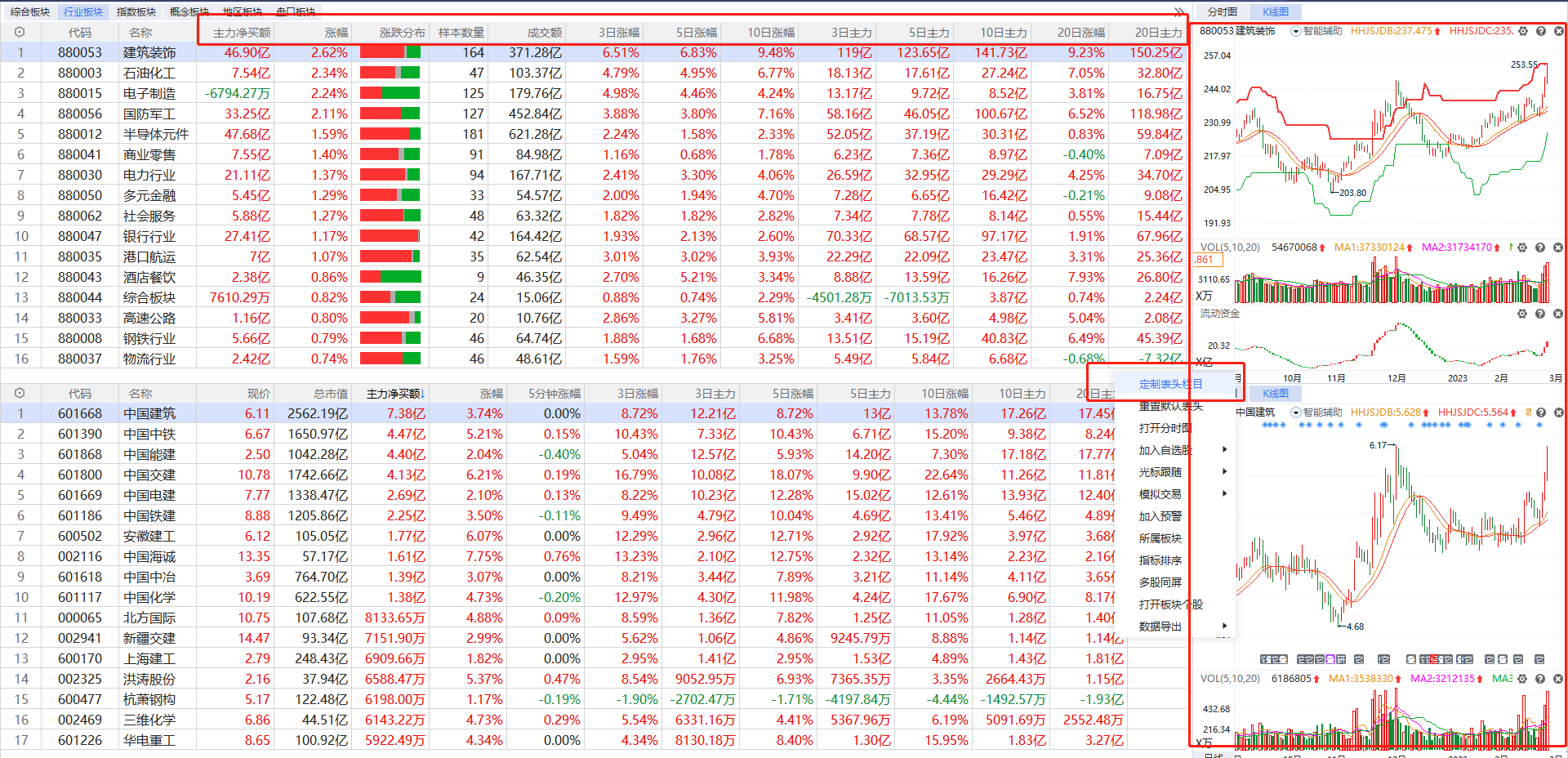This screenshot has width=1568, height=758.
Task: Sort sectors by the 主力净买额 column header
Action: [242, 33]
